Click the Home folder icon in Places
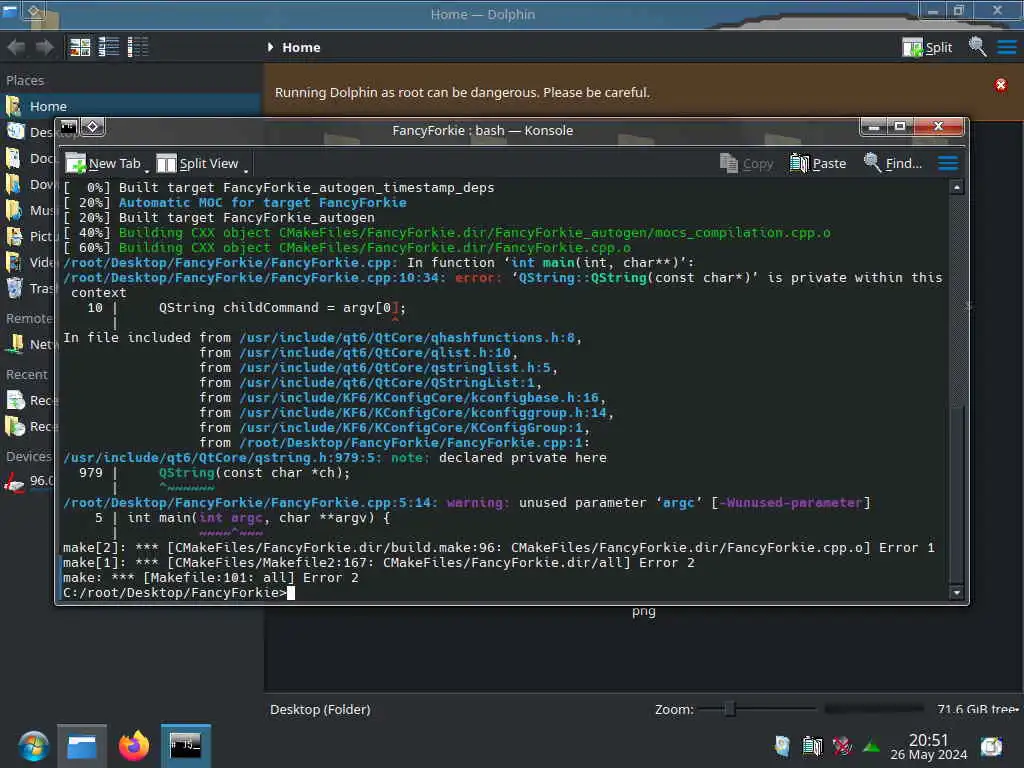 tap(14, 106)
